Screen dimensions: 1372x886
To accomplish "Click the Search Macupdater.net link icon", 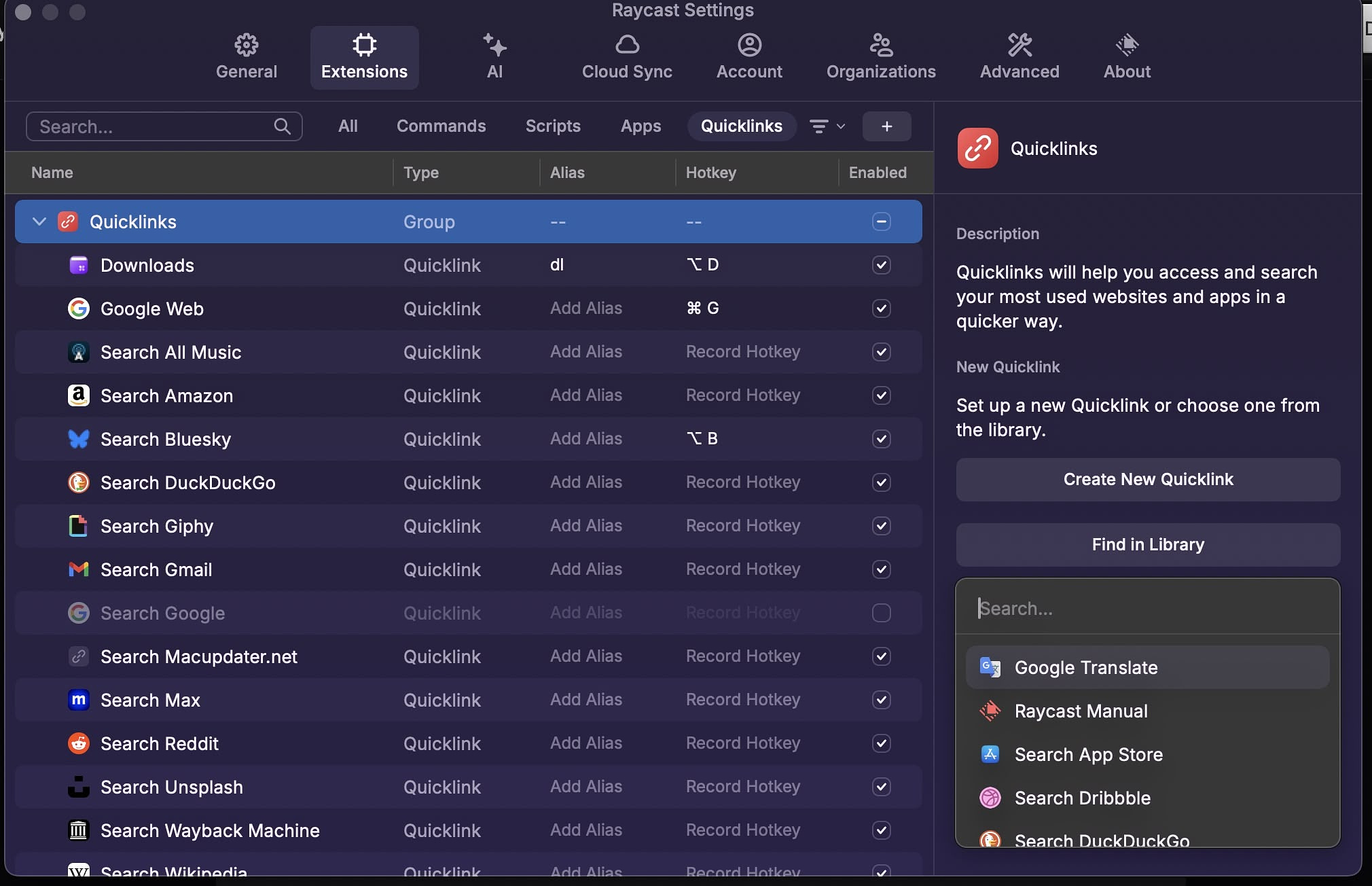I will 79,656.
